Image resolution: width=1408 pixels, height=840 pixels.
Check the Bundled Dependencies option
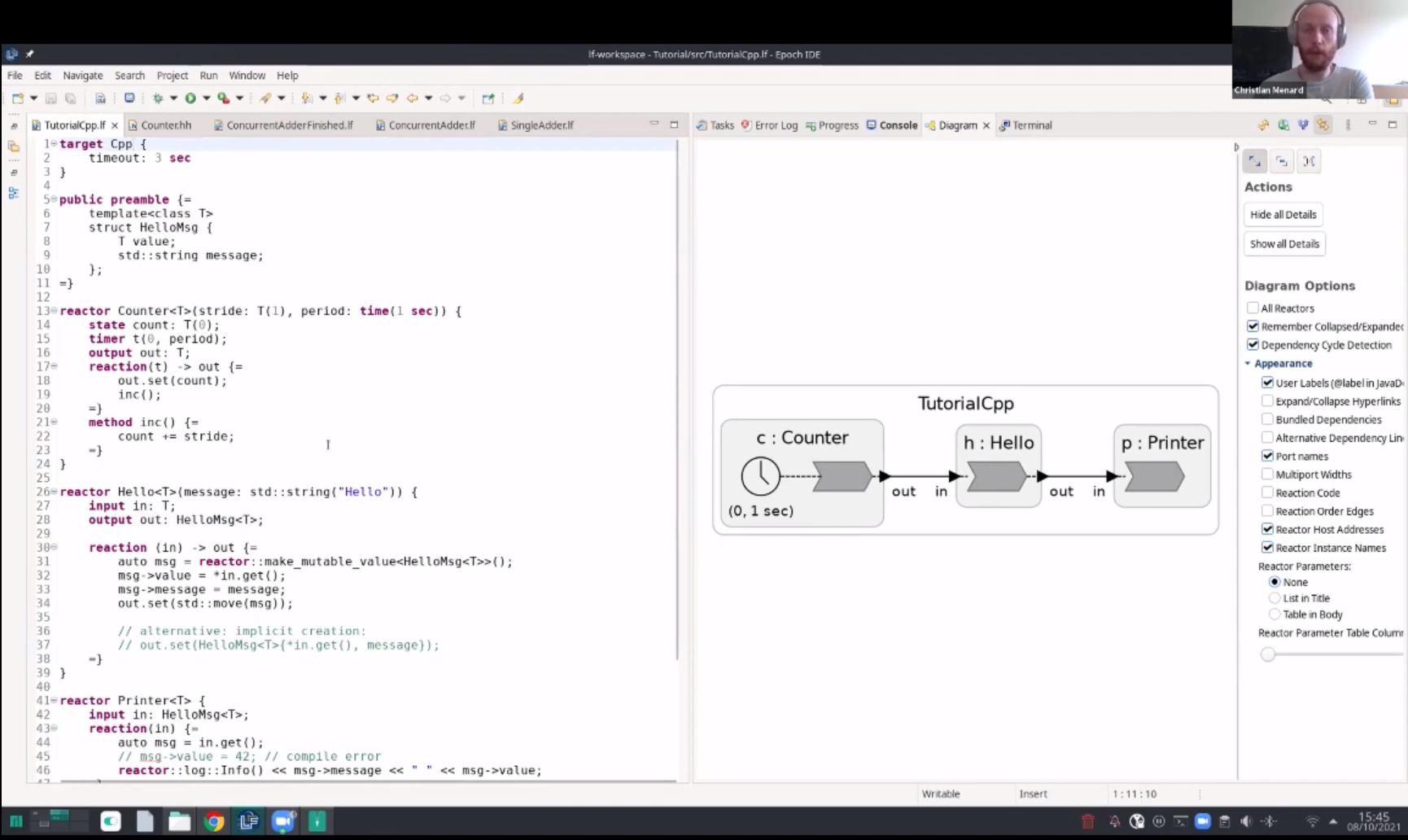[x=1267, y=419]
